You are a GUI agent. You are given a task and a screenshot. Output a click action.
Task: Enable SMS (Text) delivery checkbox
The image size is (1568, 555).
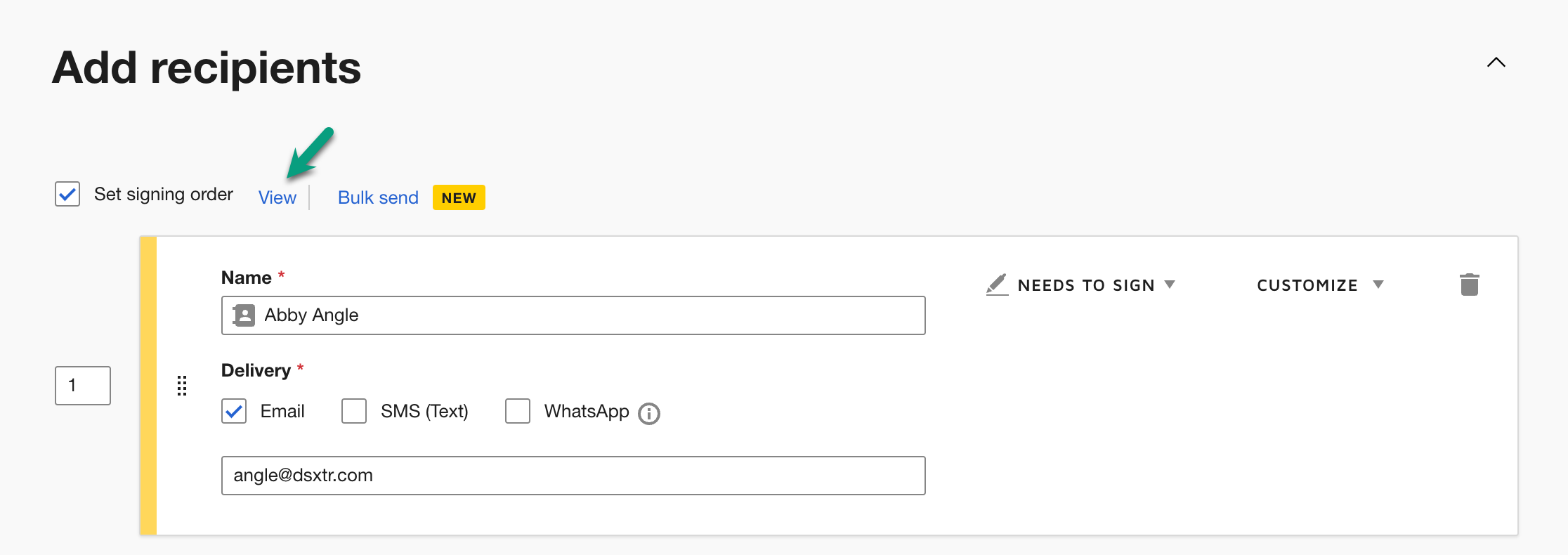(x=354, y=411)
